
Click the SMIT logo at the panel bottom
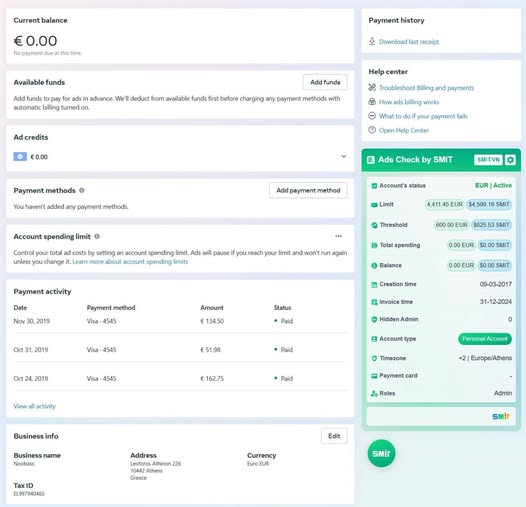click(501, 416)
